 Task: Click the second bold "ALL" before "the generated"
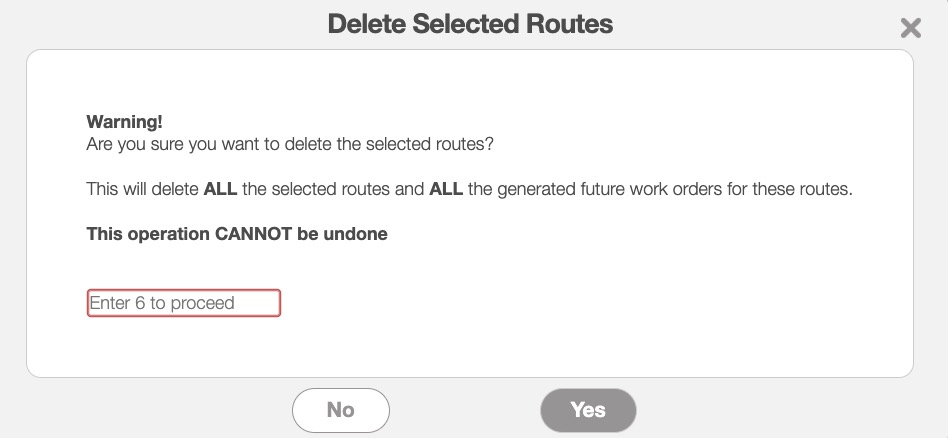pyautogui.click(x=446, y=189)
